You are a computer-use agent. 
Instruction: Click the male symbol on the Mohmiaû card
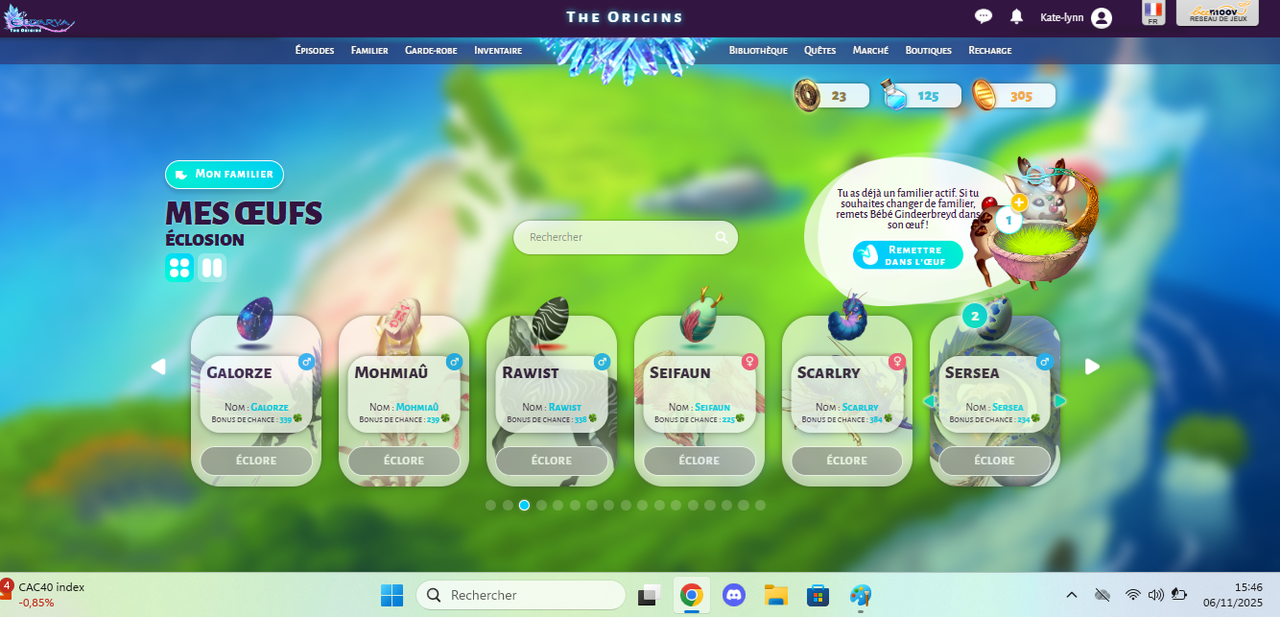click(454, 361)
